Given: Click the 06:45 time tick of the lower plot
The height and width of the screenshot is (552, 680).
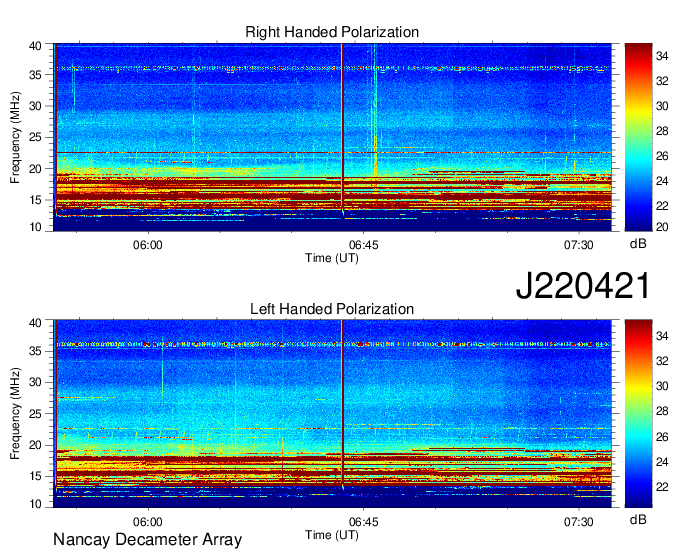Looking at the screenshot, I should pyautogui.click(x=363, y=522).
